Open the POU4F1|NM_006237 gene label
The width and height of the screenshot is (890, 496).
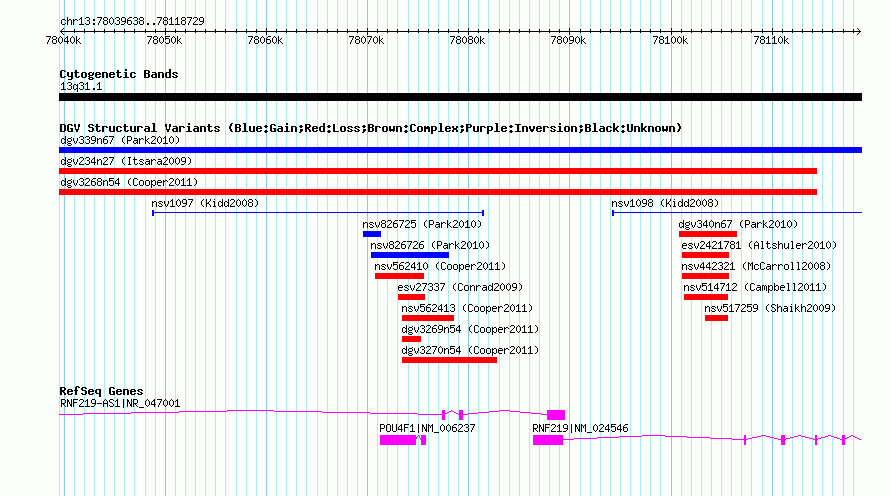tap(427, 428)
